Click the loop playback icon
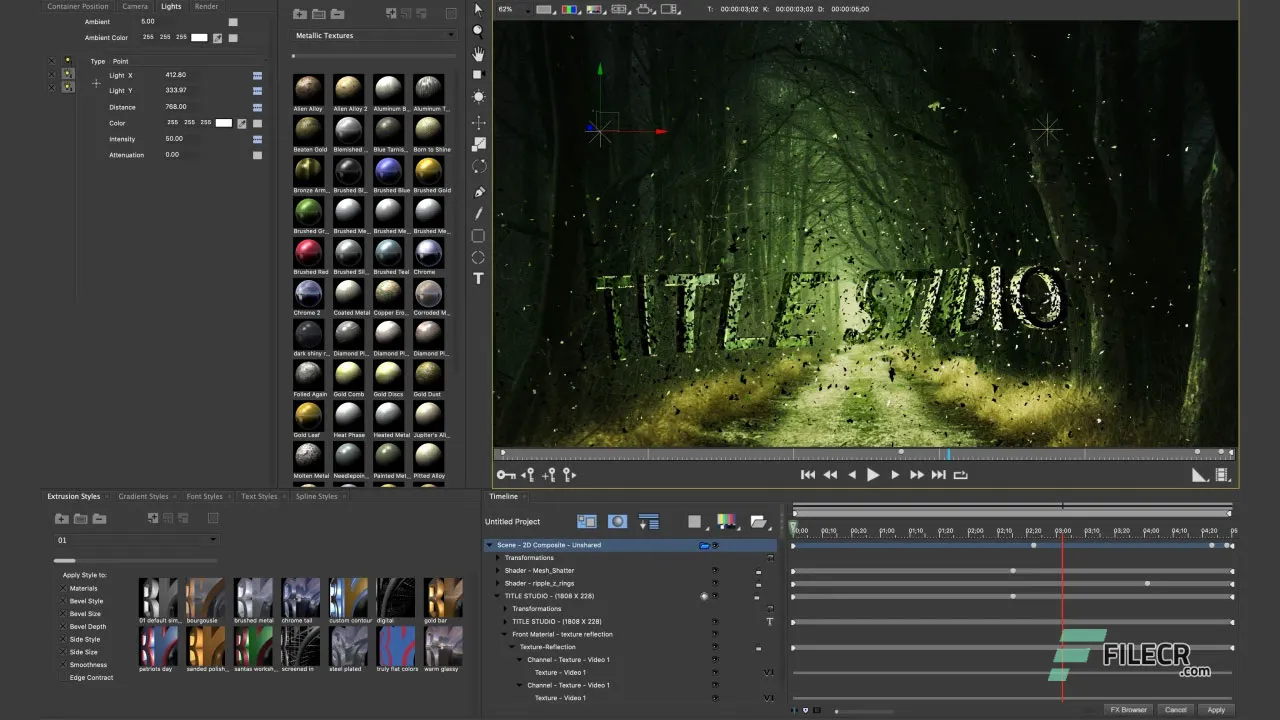 click(961, 475)
